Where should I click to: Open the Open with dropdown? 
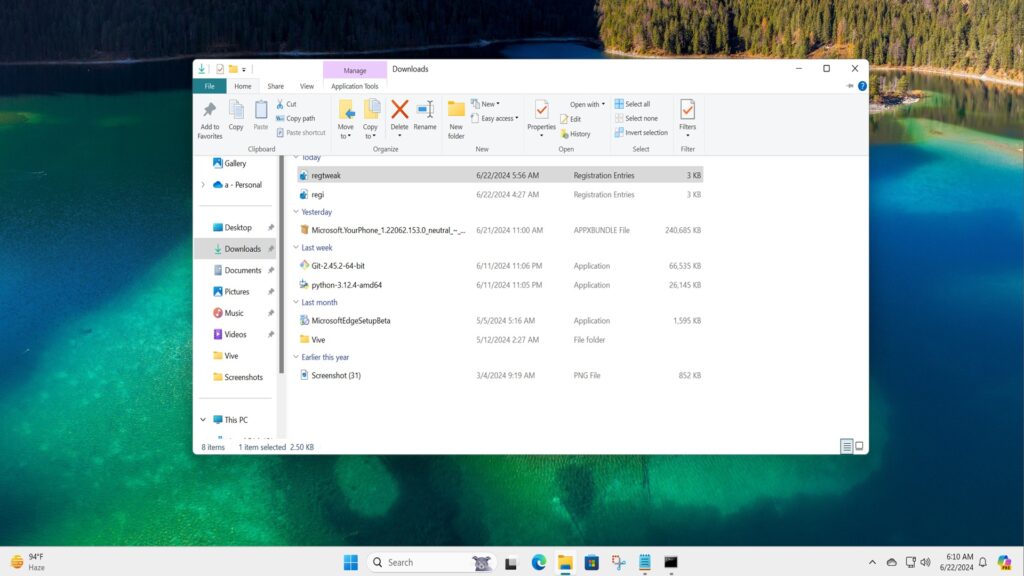pyautogui.click(x=586, y=104)
